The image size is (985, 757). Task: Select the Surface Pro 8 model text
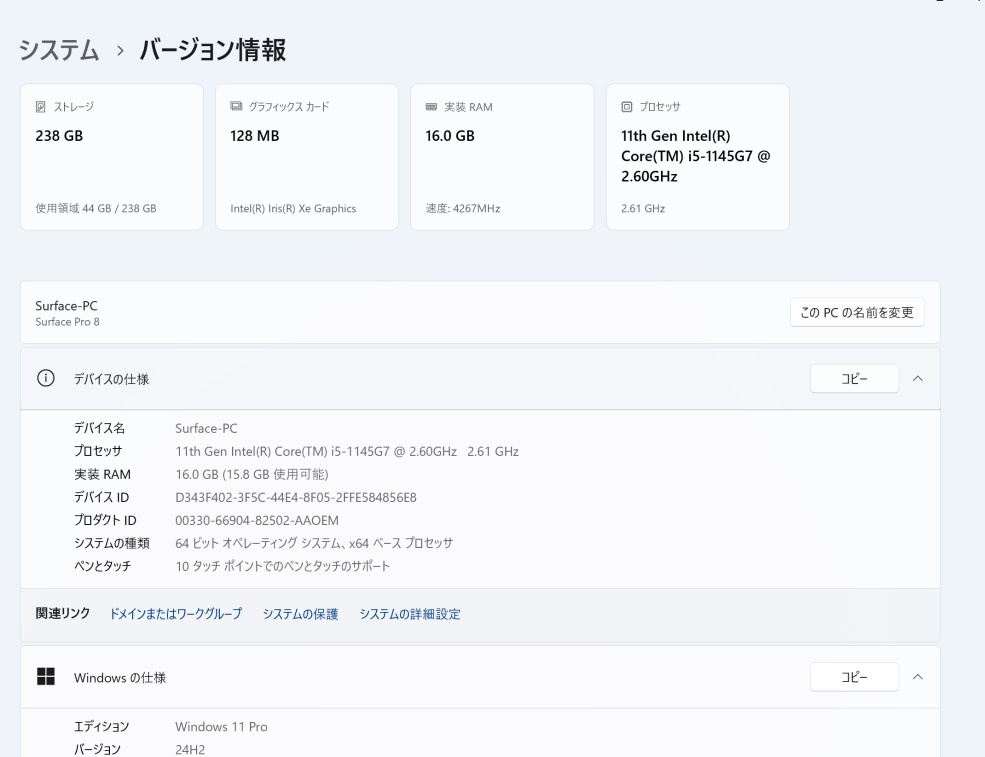coord(67,322)
